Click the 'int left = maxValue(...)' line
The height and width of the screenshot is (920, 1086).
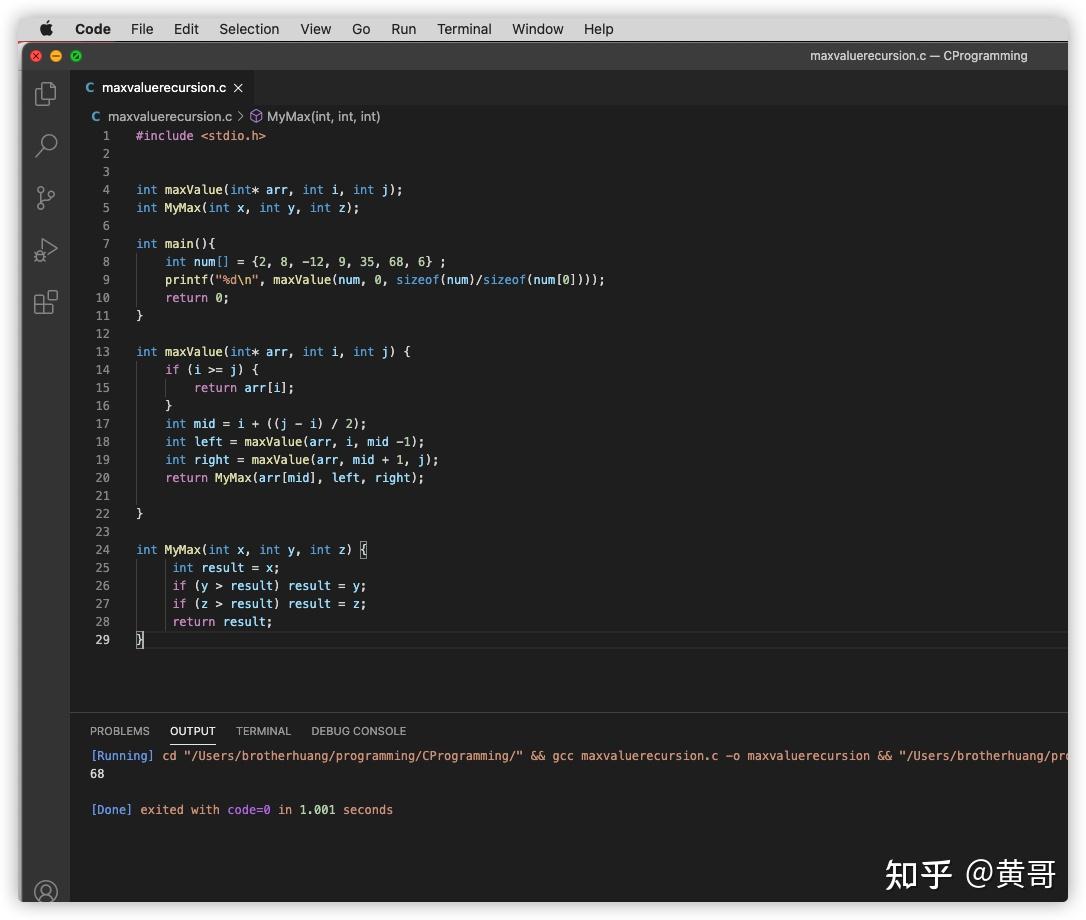coord(294,442)
